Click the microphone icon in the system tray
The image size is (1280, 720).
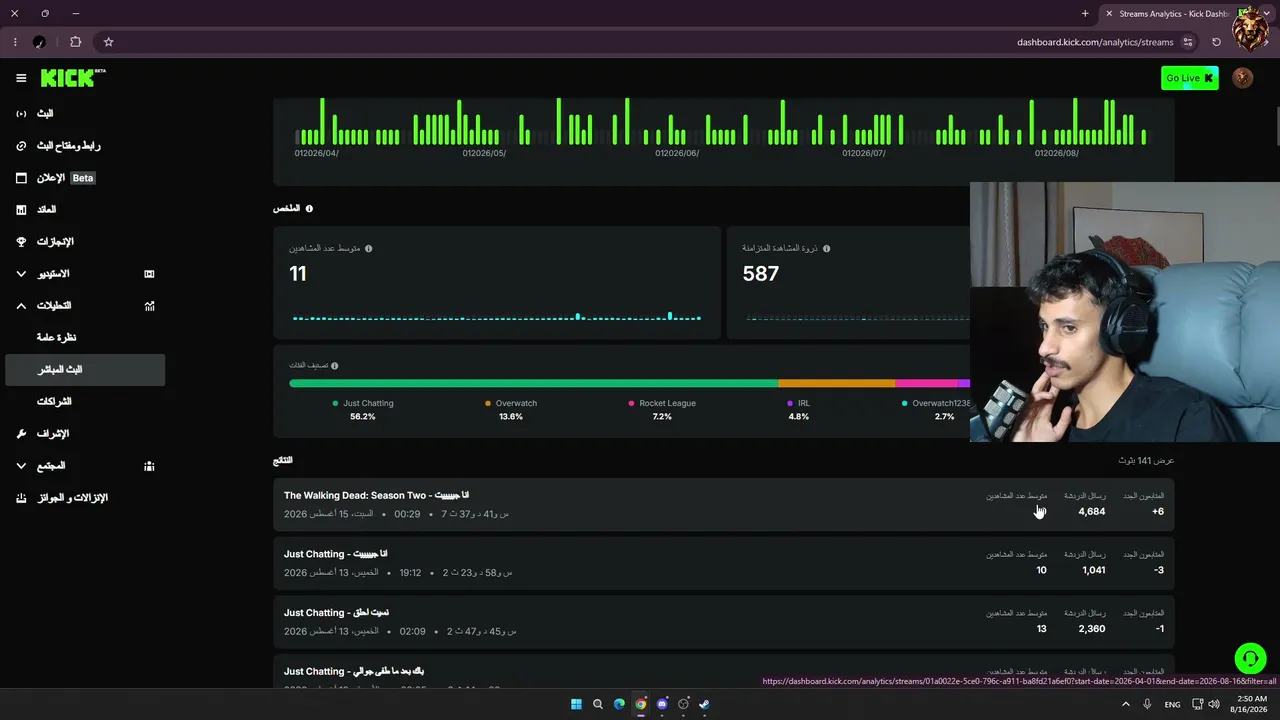coord(1147,704)
